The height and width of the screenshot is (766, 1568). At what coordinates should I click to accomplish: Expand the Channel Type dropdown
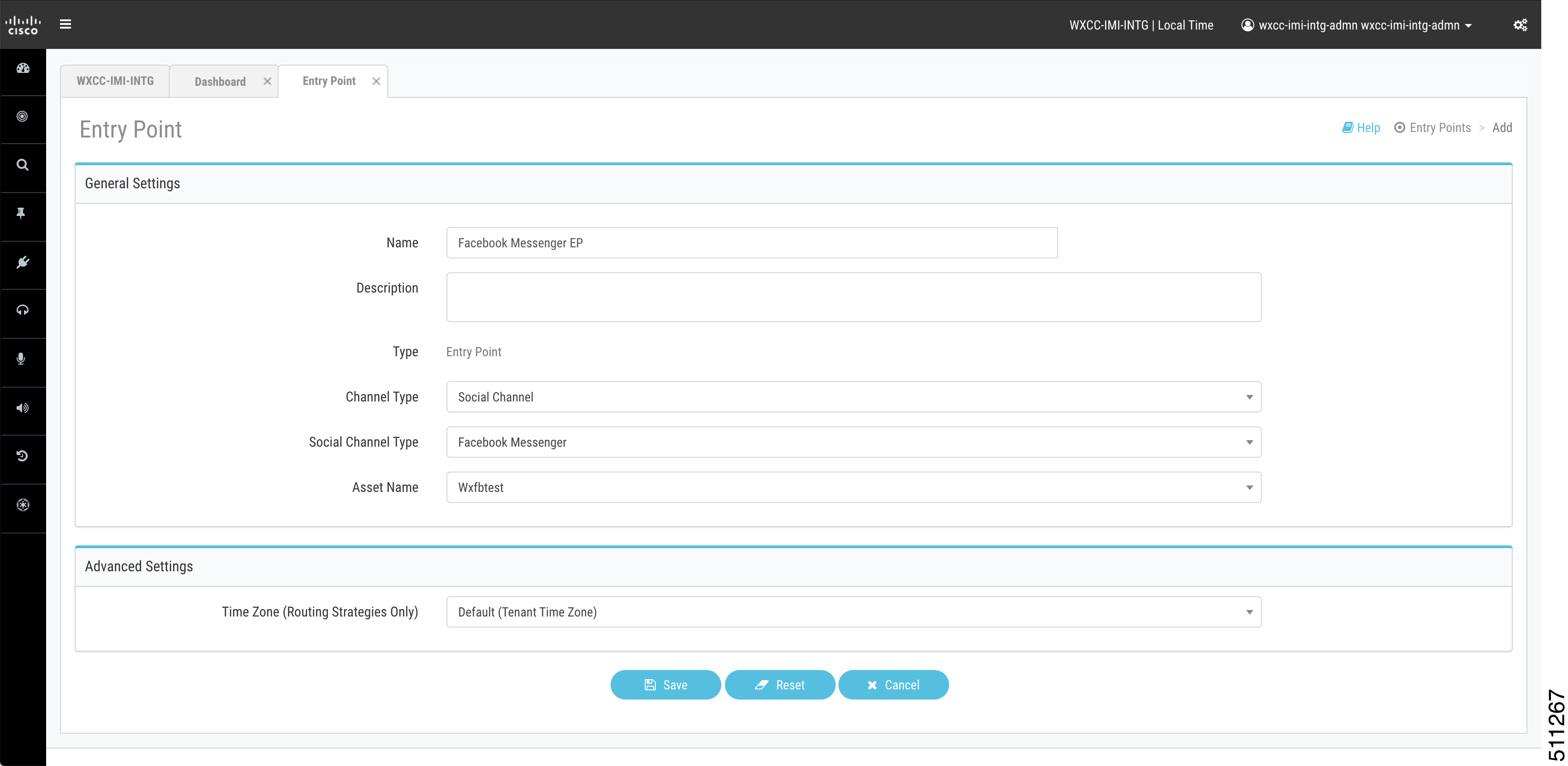point(853,397)
